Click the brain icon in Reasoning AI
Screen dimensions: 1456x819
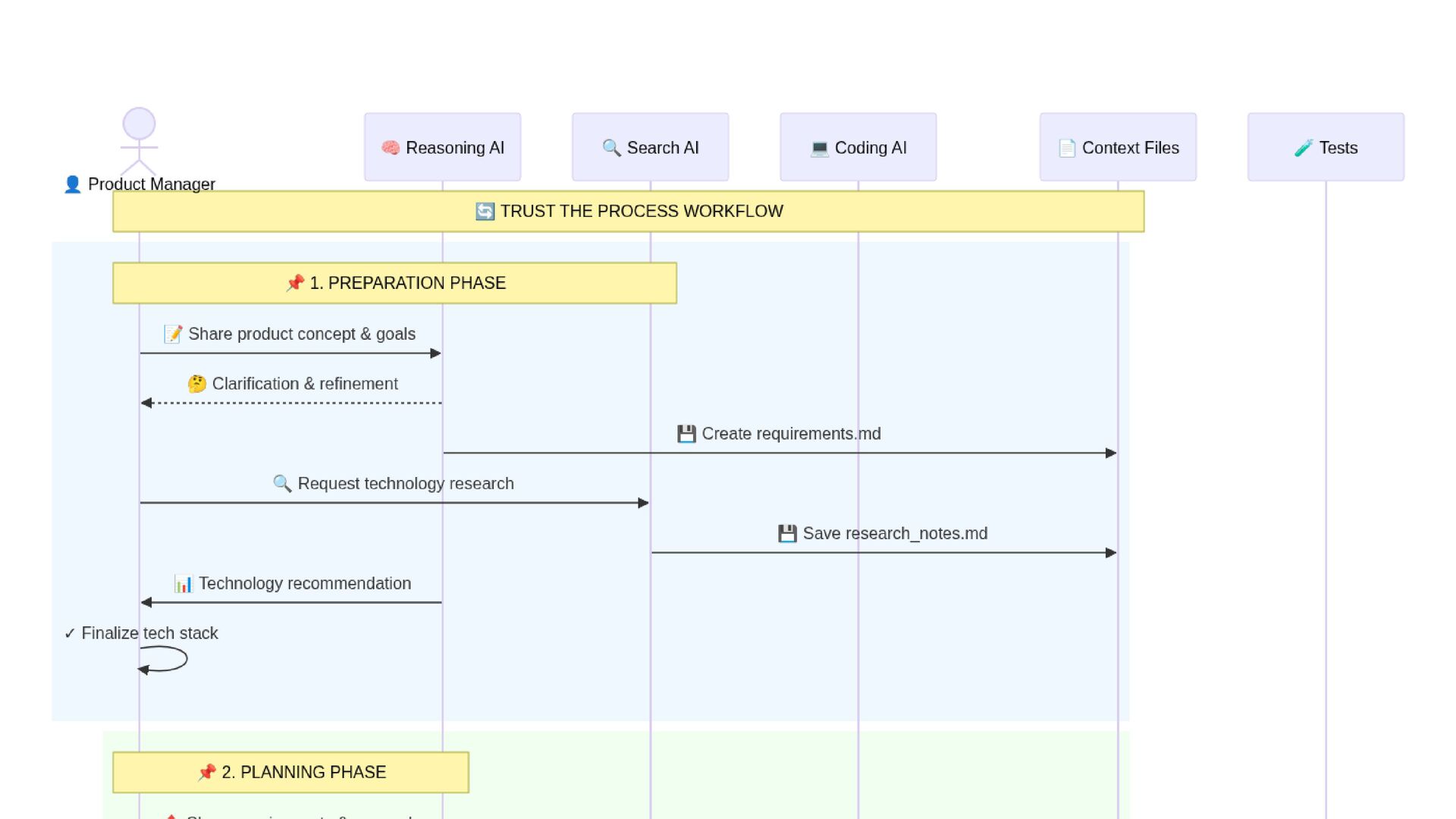pyautogui.click(x=391, y=148)
